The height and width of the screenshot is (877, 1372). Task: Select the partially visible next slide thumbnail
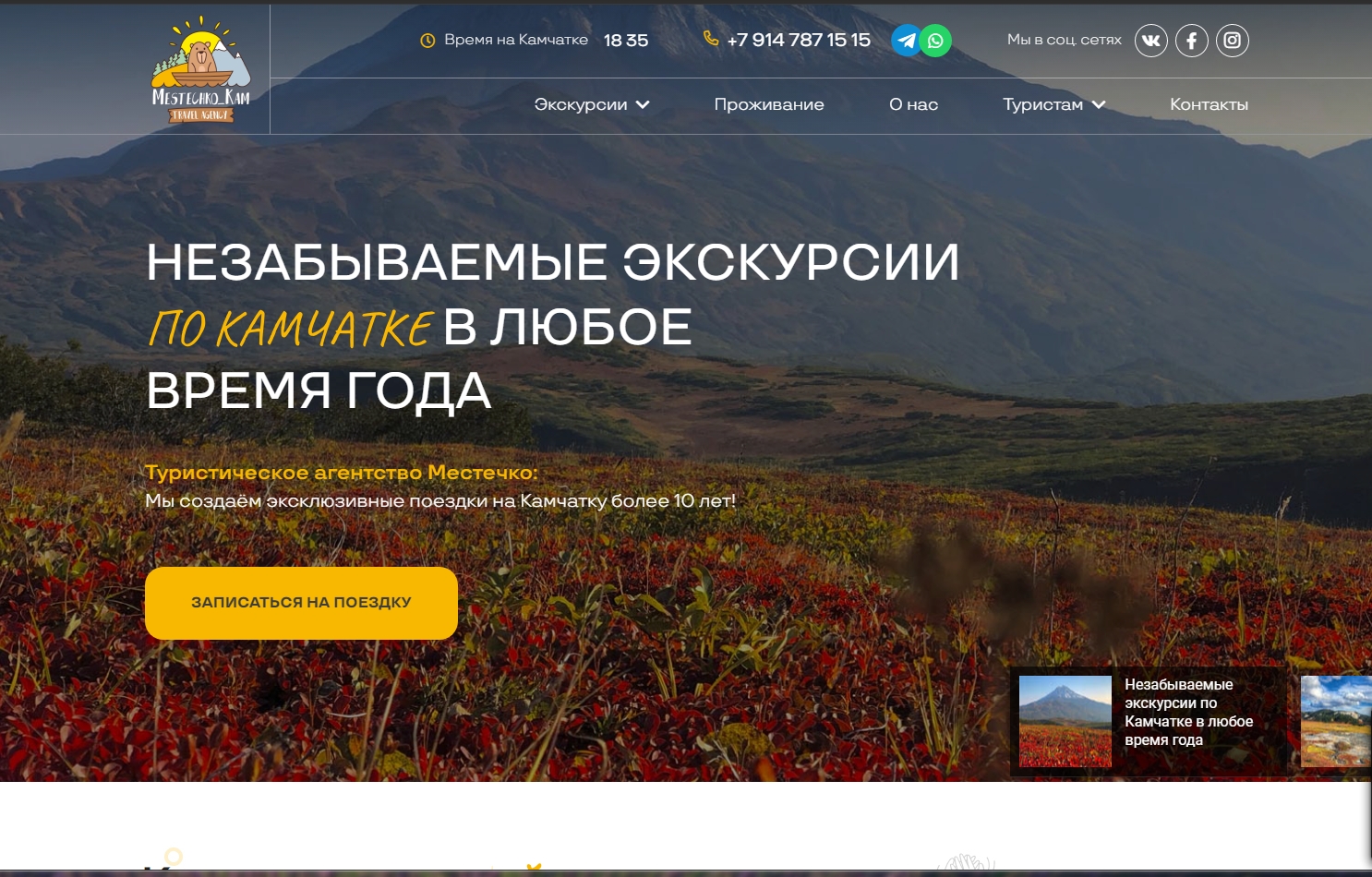pyautogui.click(x=1336, y=721)
